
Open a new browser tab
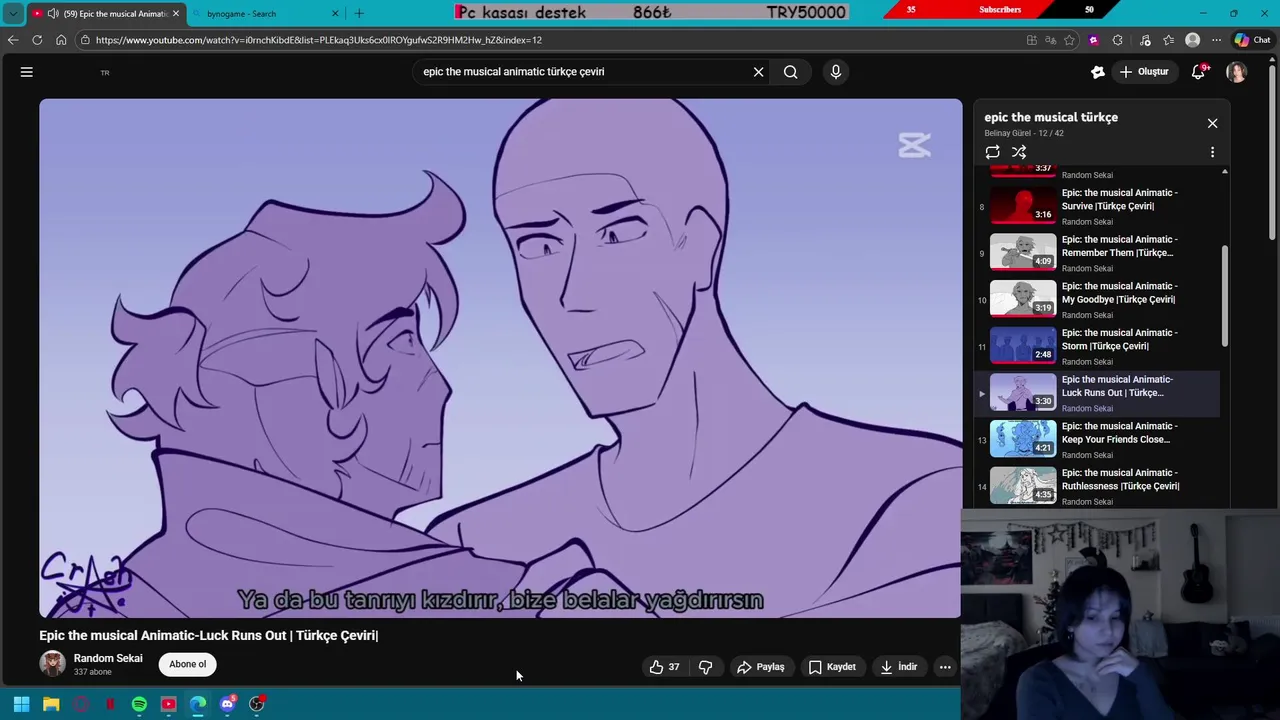pyautogui.click(x=359, y=13)
